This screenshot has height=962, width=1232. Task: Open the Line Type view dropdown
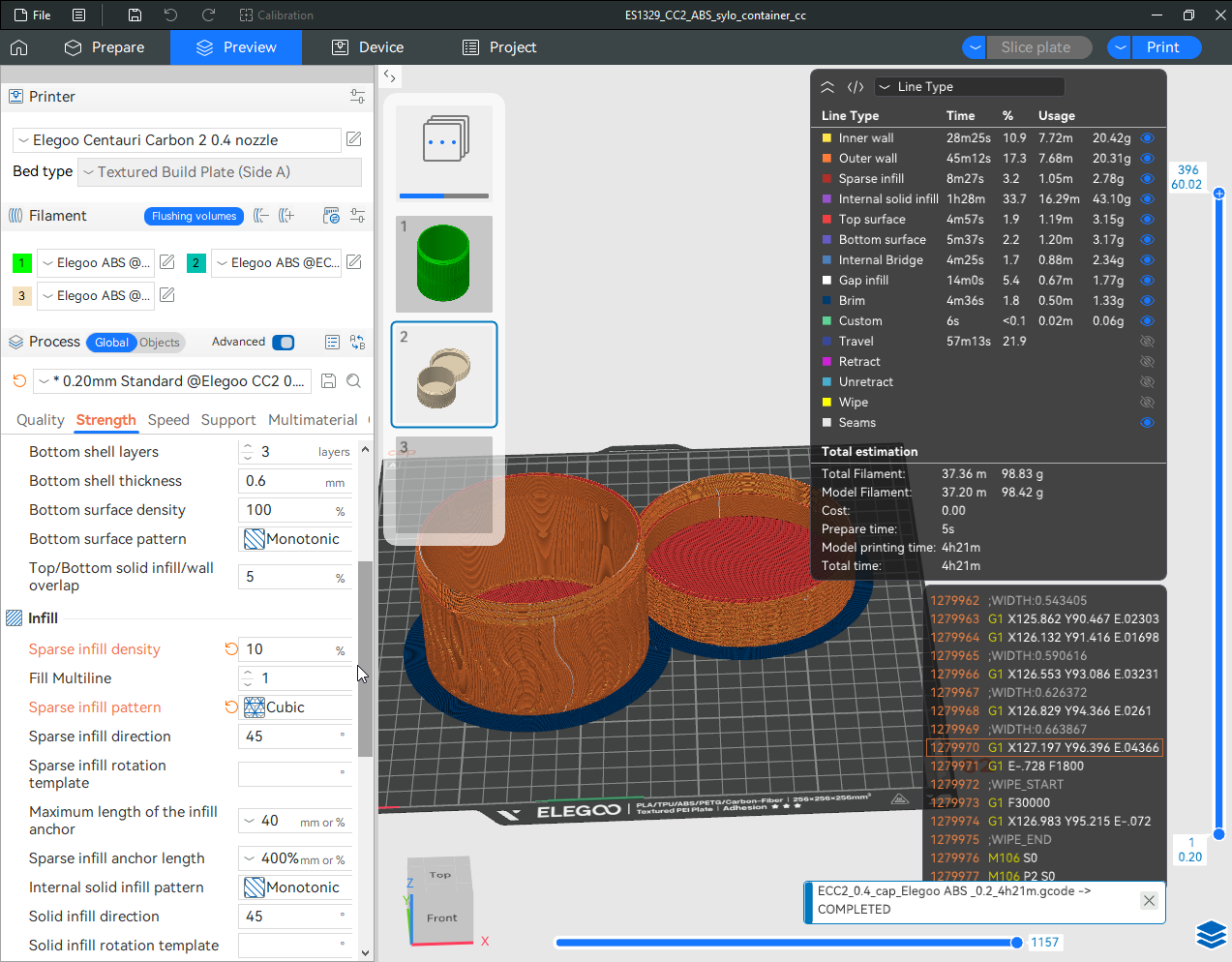969,87
